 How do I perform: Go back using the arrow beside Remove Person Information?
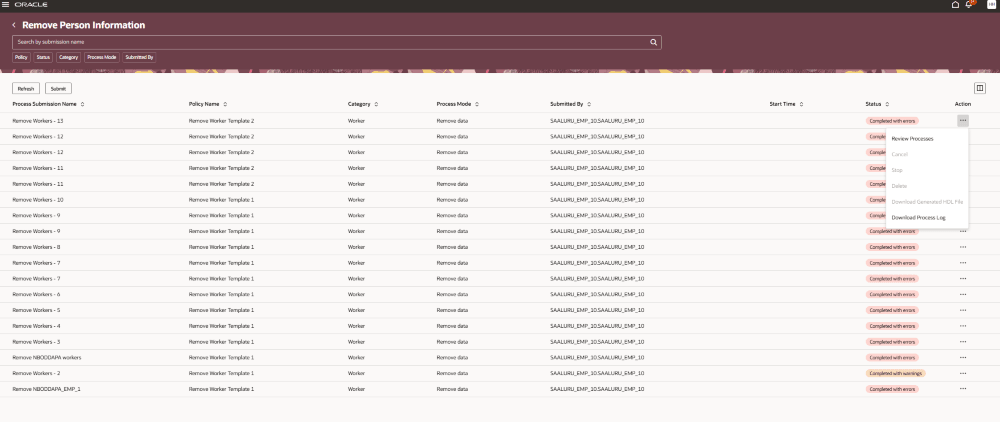pyautogui.click(x=14, y=25)
